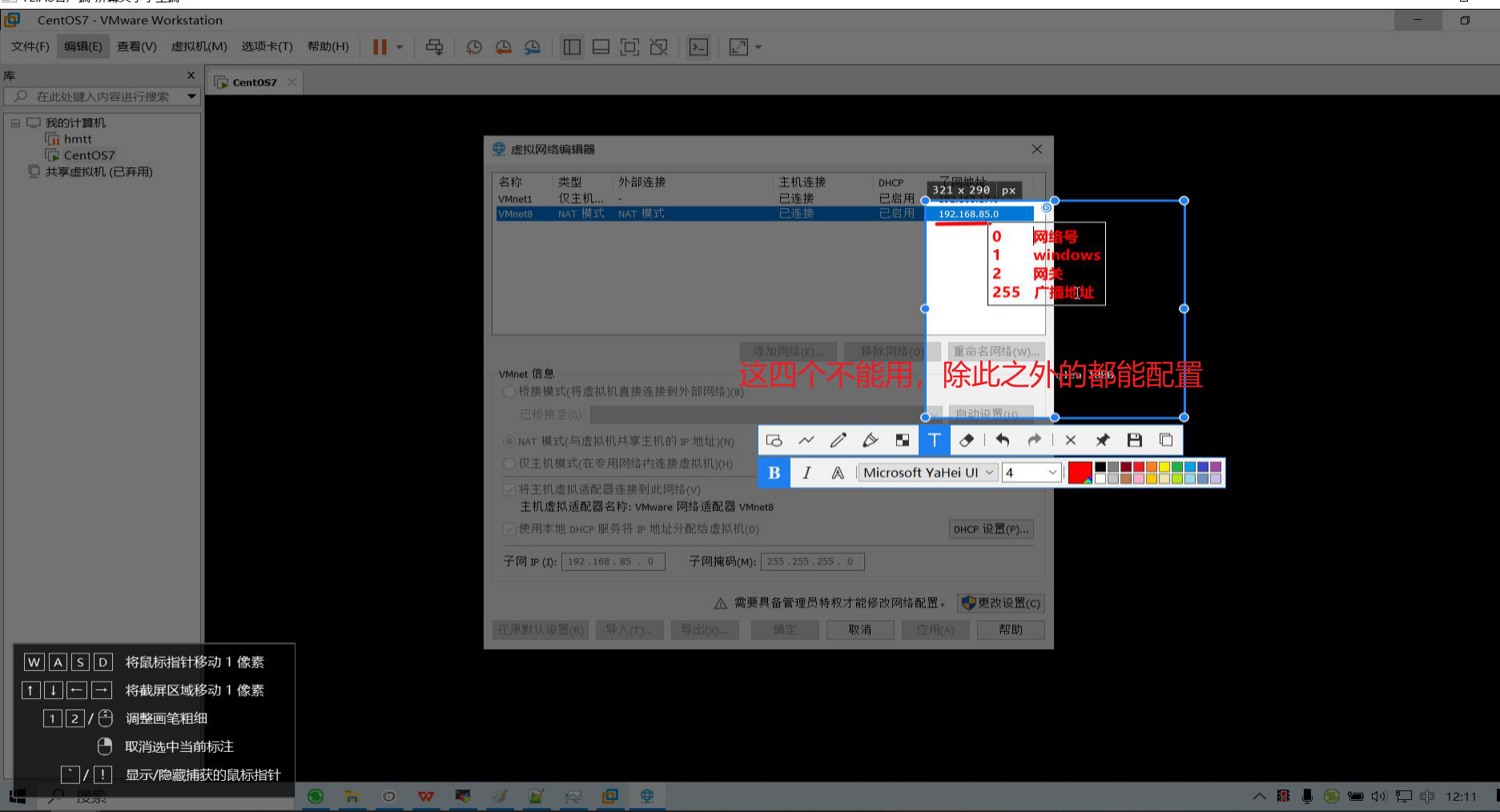This screenshot has width=1500, height=812.
Task: Select the text annotation tool
Action: pos(934,440)
